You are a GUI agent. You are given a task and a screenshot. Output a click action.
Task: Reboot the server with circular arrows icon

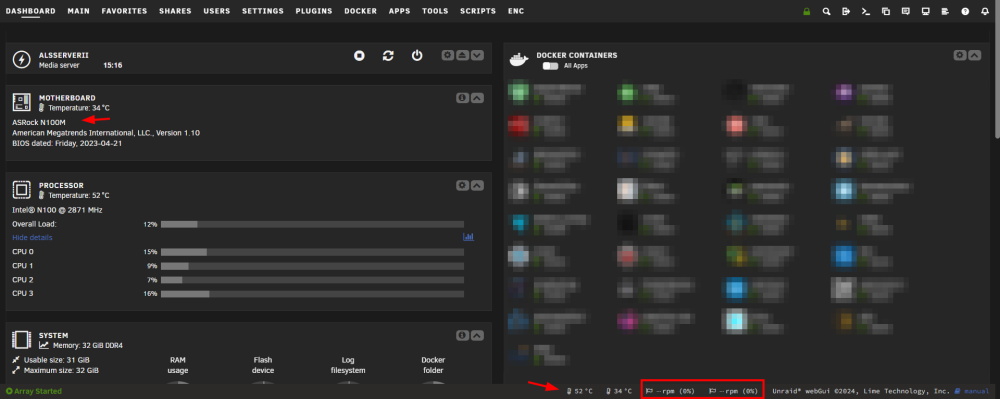(x=388, y=56)
